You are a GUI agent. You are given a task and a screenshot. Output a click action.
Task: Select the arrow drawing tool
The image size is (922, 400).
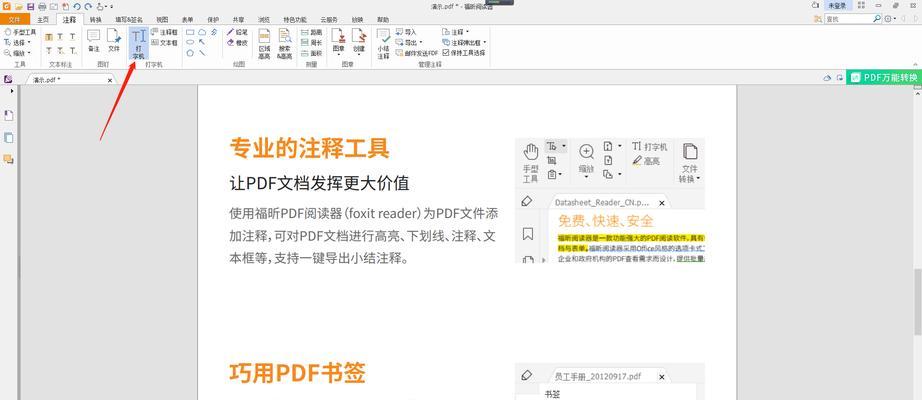[202, 42]
